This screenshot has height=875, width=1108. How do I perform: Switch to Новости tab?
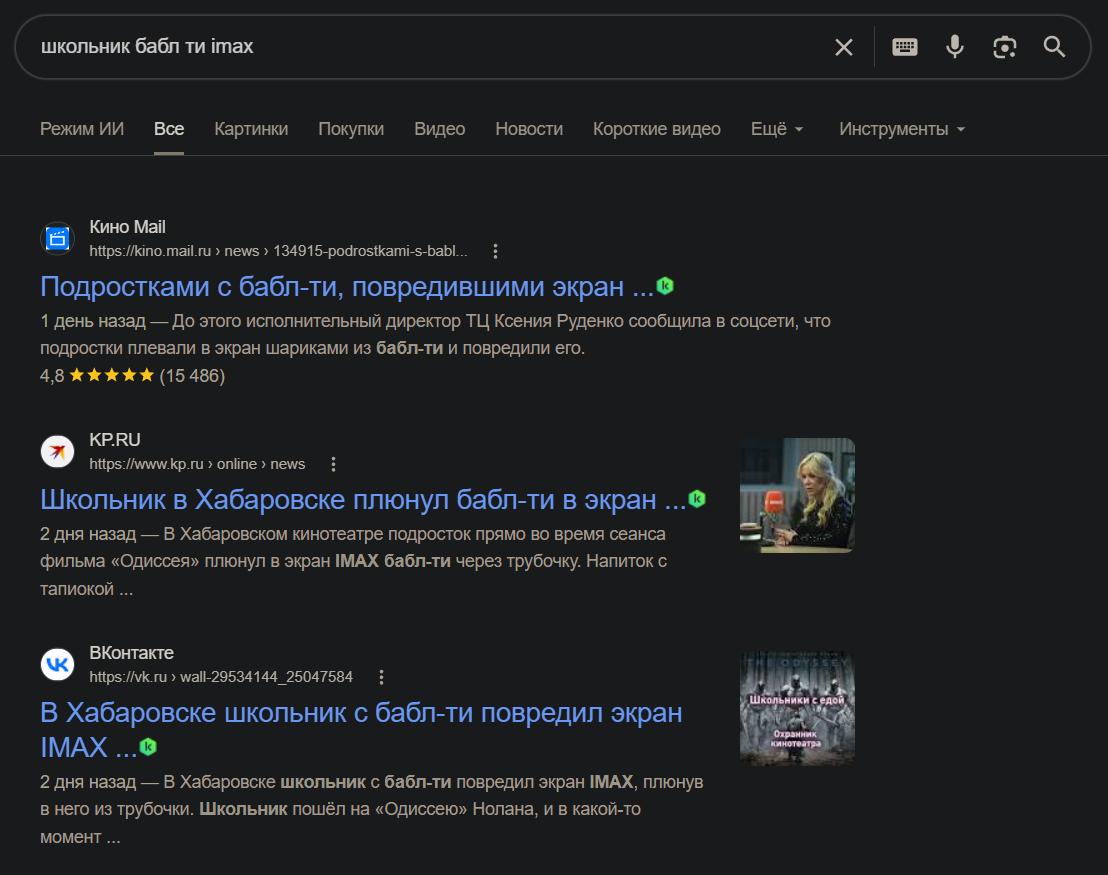[x=529, y=129]
